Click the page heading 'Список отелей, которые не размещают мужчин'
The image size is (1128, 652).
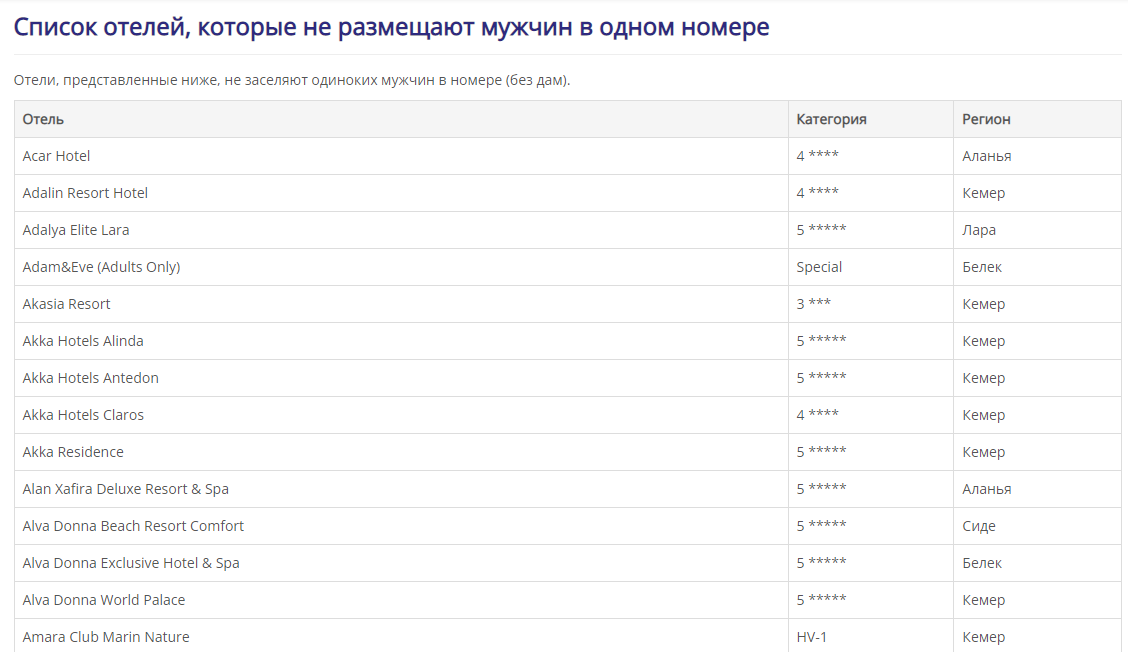[x=391, y=27]
